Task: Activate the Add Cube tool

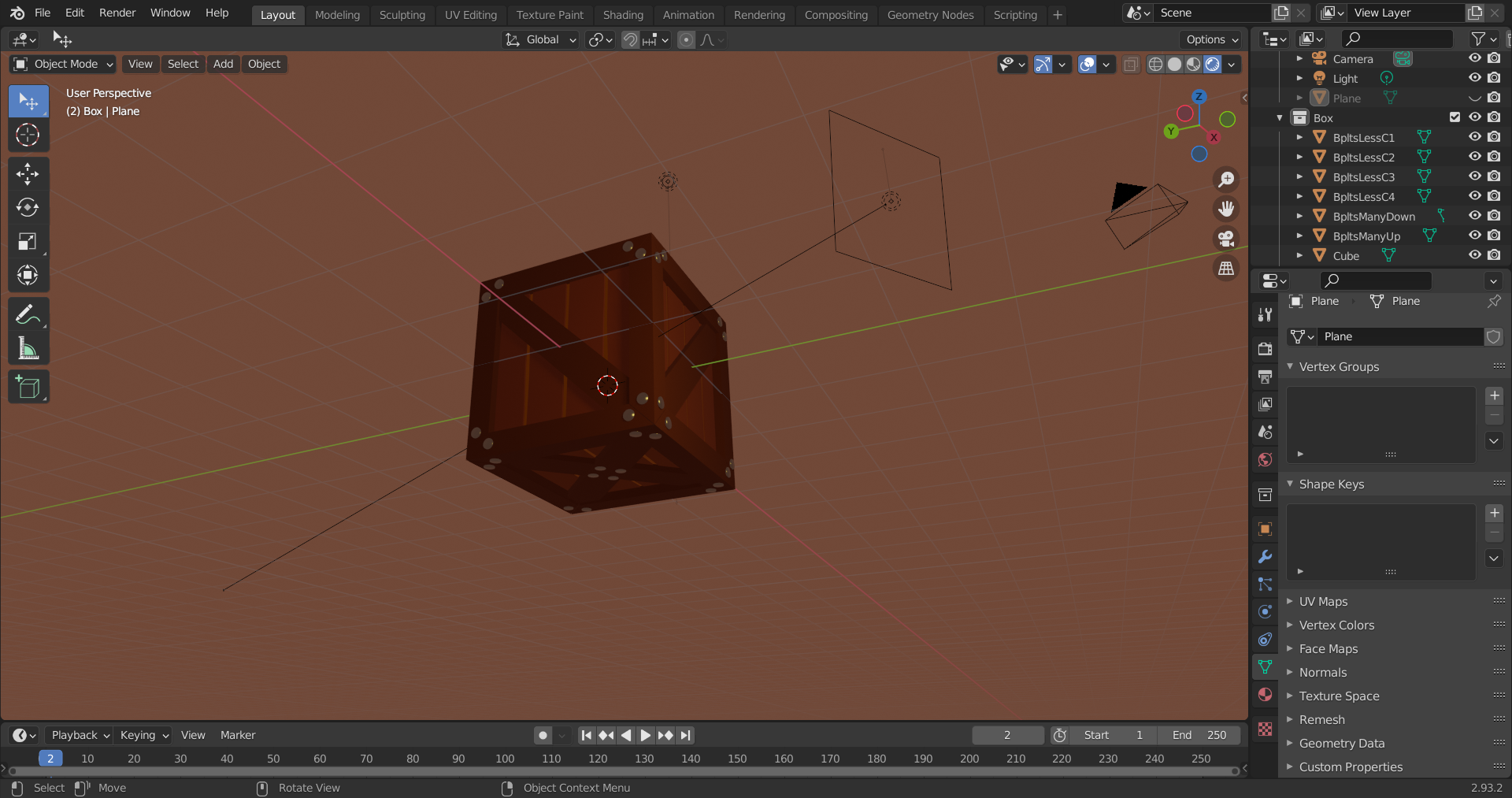Action: pyautogui.click(x=28, y=387)
